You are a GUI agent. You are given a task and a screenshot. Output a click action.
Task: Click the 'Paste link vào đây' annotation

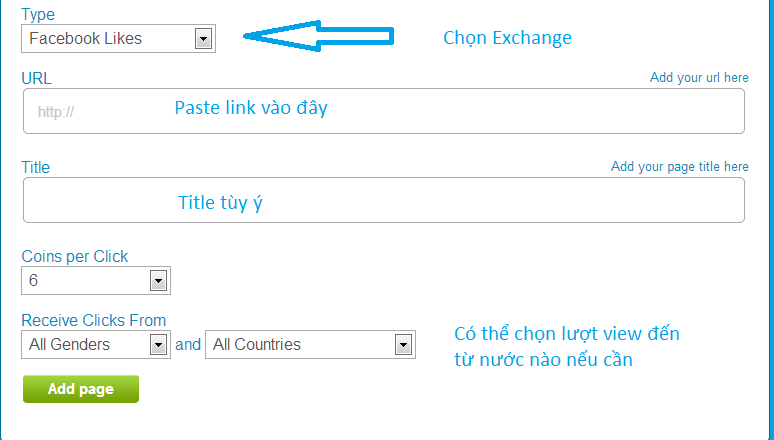[251, 108]
